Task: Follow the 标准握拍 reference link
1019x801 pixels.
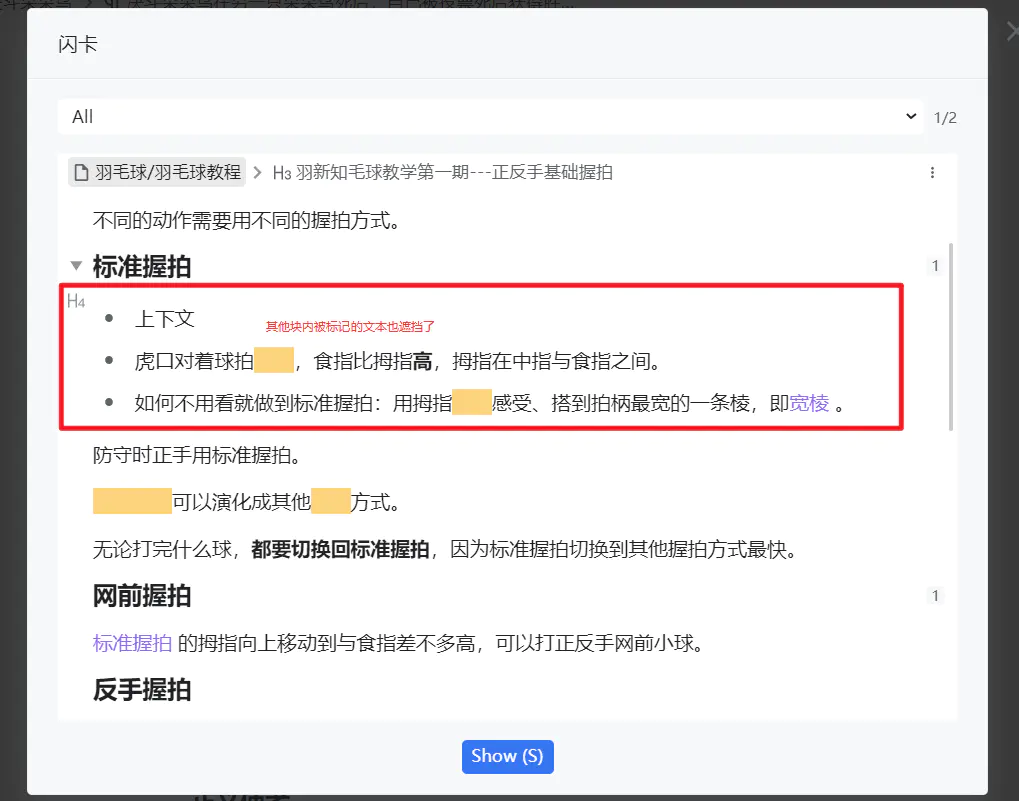Action: pyautogui.click(x=133, y=643)
